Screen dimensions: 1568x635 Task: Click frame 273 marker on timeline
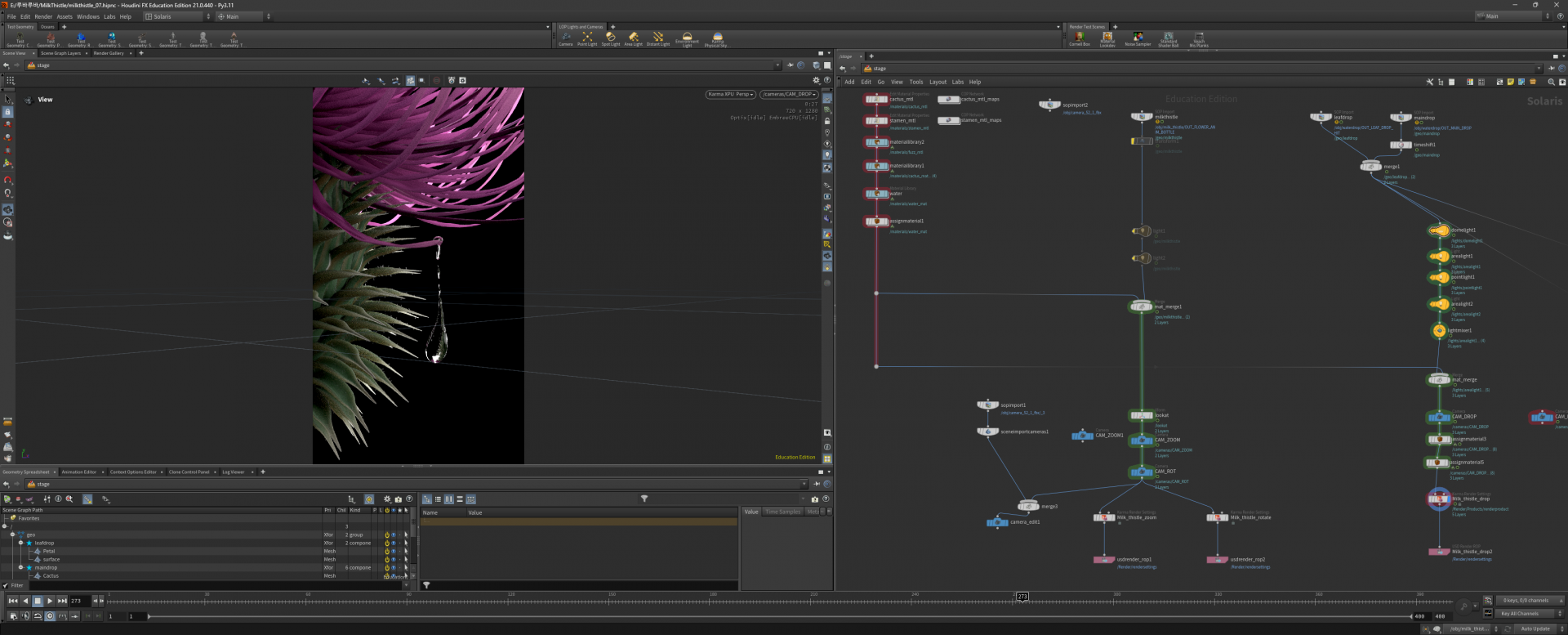coord(1022,597)
